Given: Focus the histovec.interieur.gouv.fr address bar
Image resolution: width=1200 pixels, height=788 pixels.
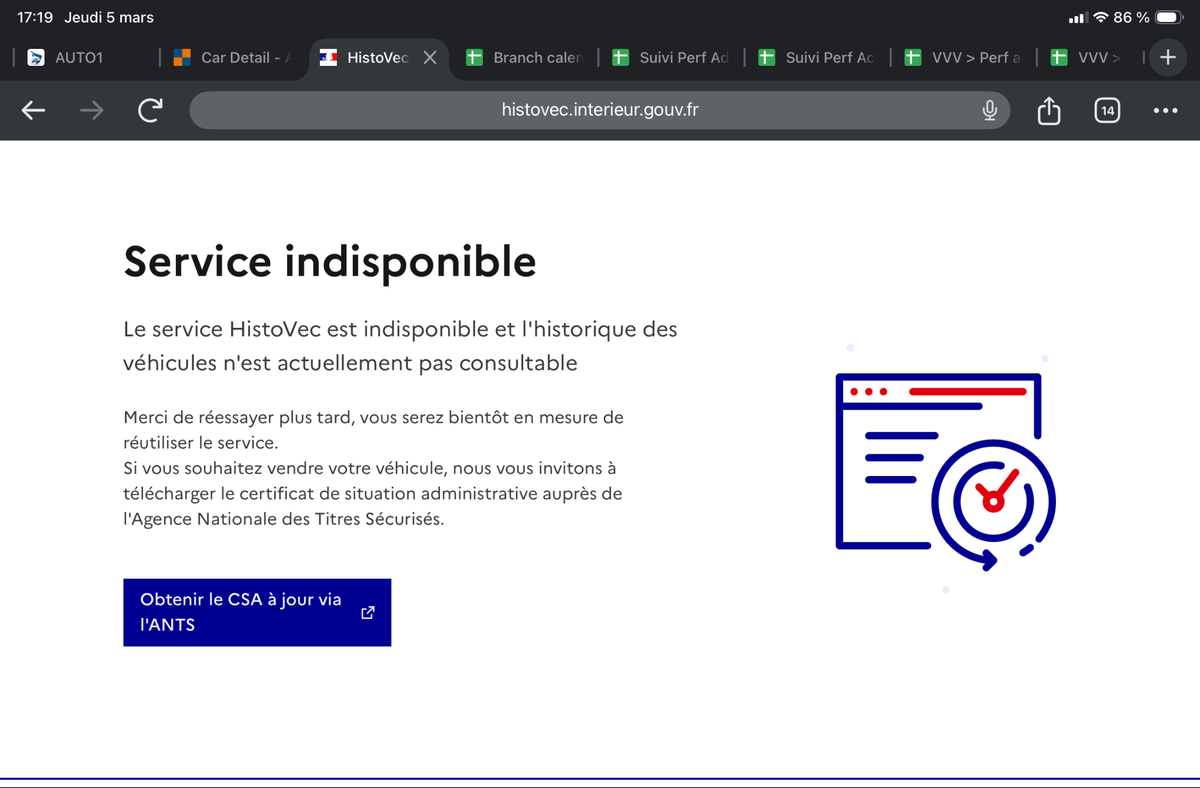Looking at the screenshot, I should [x=598, y=110].
